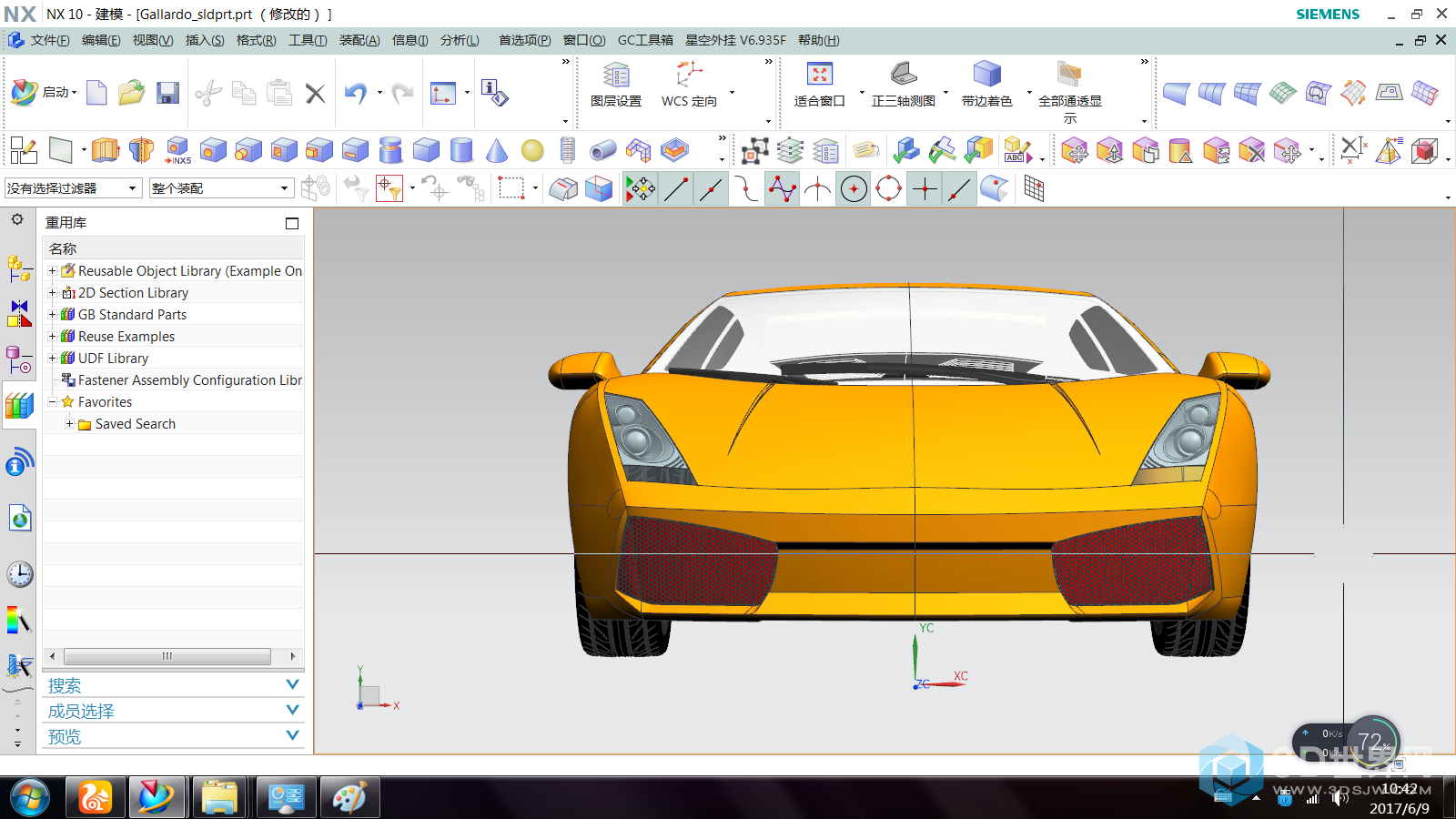
Task: Click the tube feature icon
Action: (603, 150)
